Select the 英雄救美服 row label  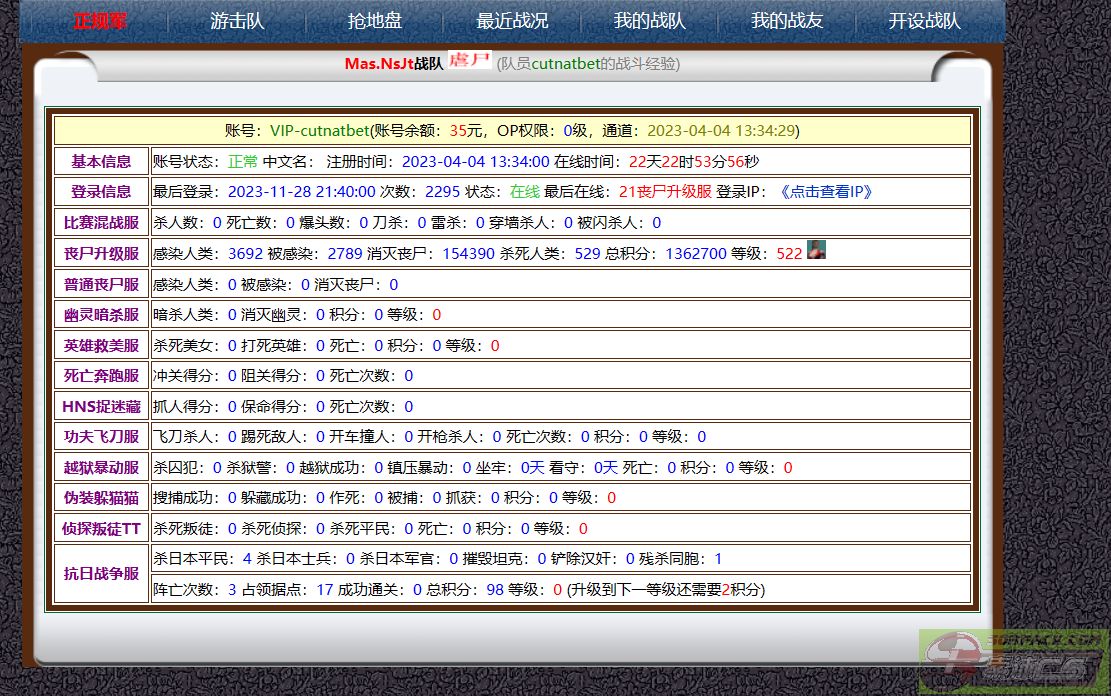(101, 345)
